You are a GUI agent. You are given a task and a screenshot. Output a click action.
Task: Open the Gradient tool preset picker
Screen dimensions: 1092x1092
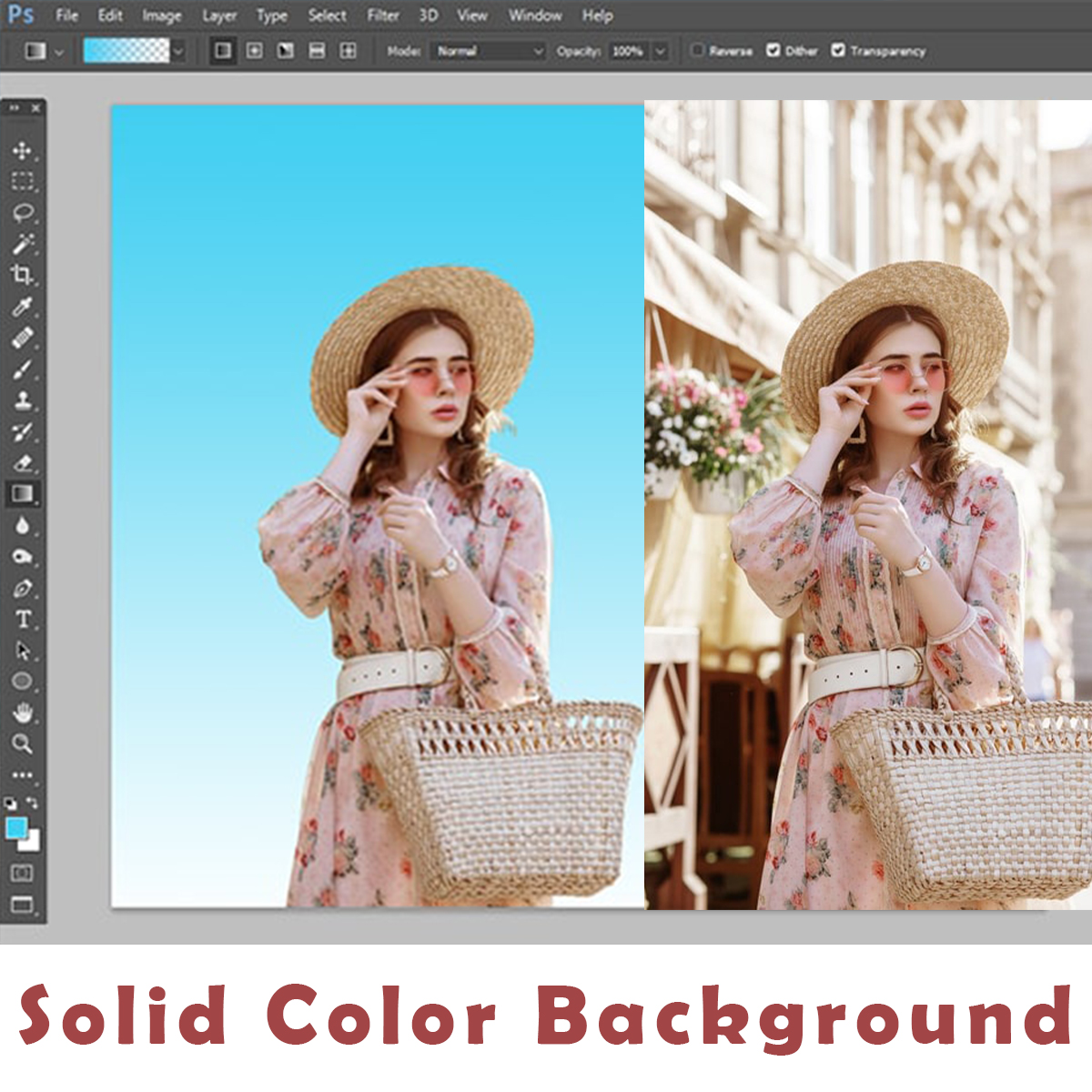click(x=43, y=51)
